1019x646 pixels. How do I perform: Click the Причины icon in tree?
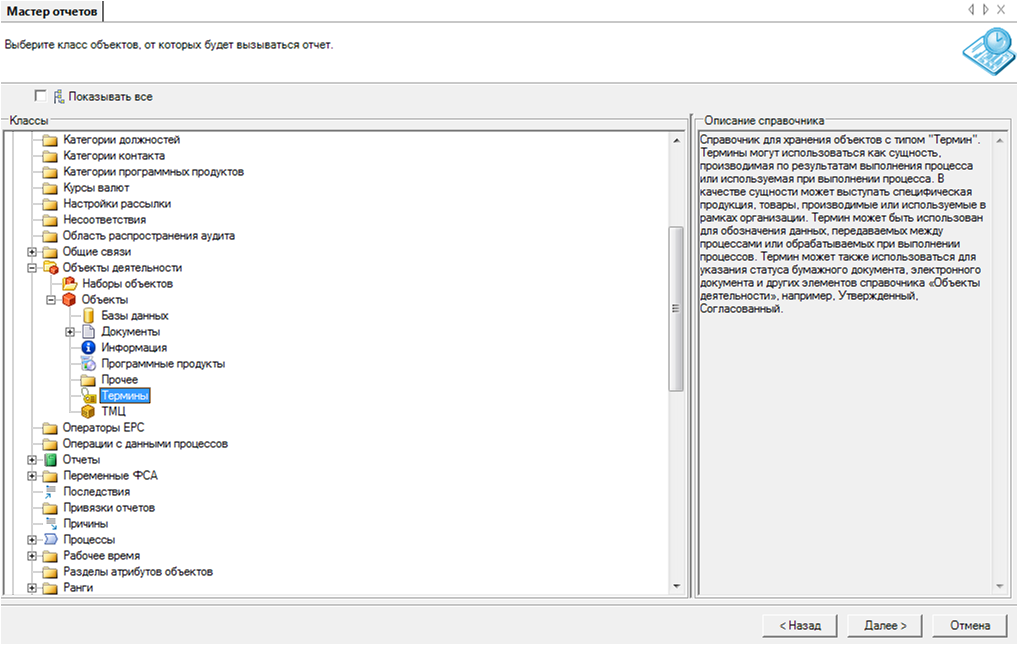click(50, 524)
